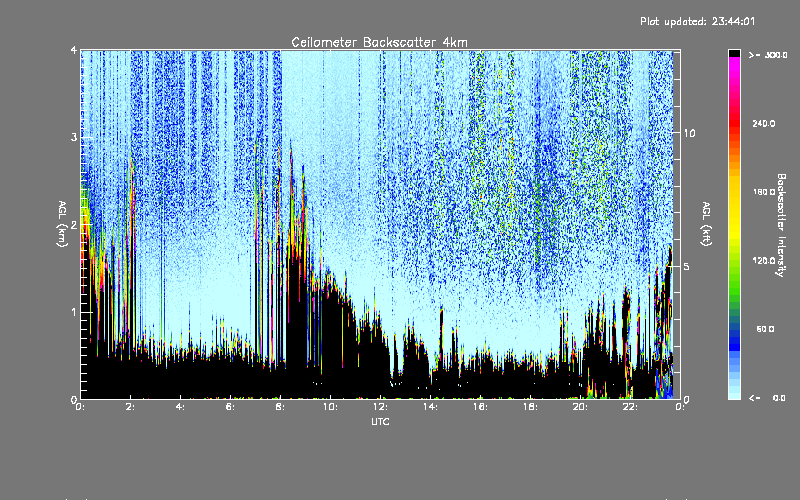Click the 10: hour tick label
Viewport: 800px width, 500px height.
(330, 407)
